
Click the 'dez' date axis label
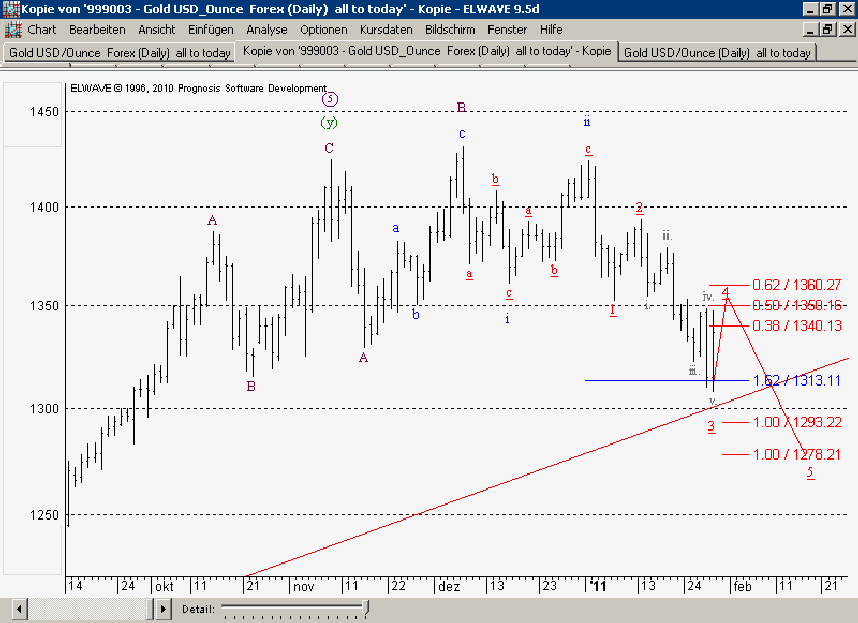pyautogui.click(x=449, y=586)
